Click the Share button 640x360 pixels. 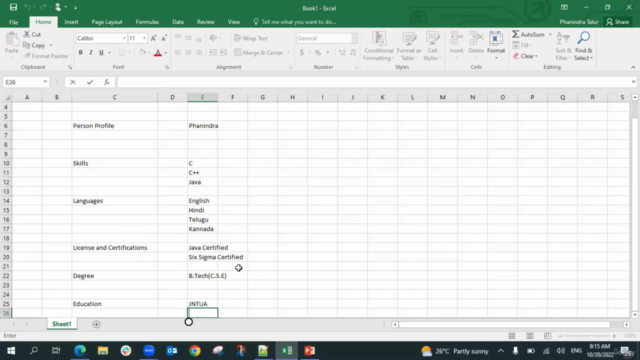click(x=618, y=22)
